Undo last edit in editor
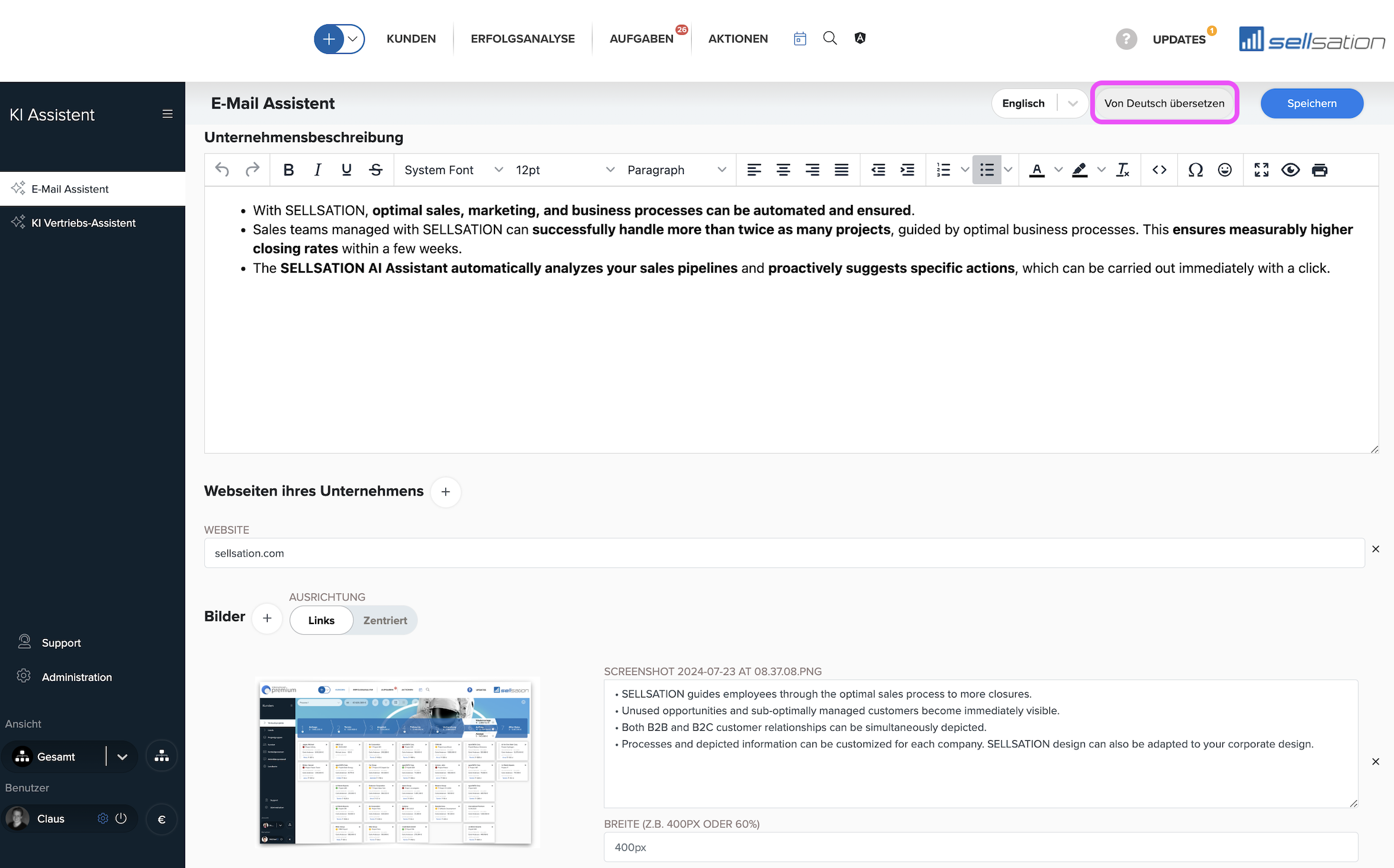 [x=222, y=170]
